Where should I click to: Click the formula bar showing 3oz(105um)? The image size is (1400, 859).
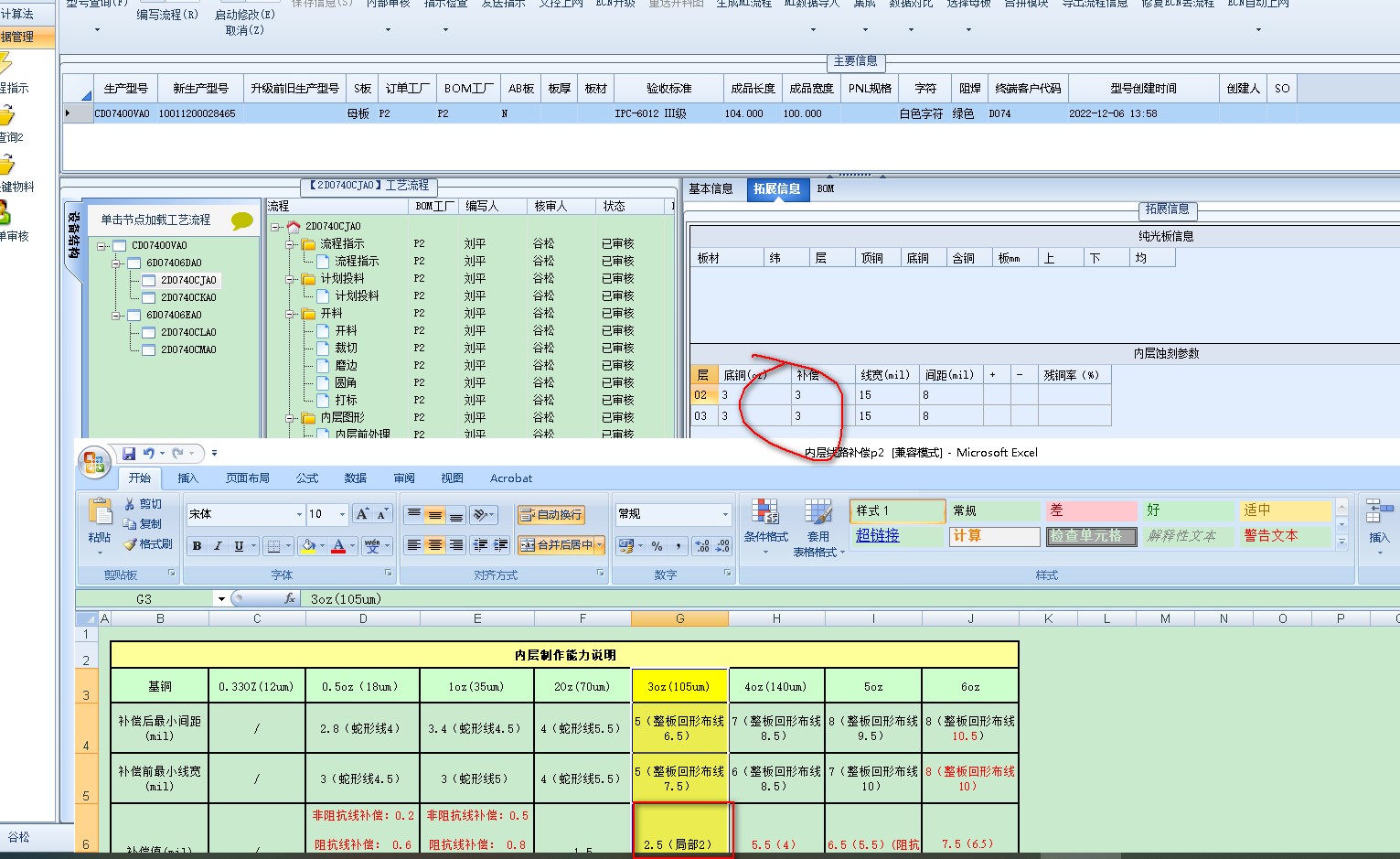tap(850, 599)
